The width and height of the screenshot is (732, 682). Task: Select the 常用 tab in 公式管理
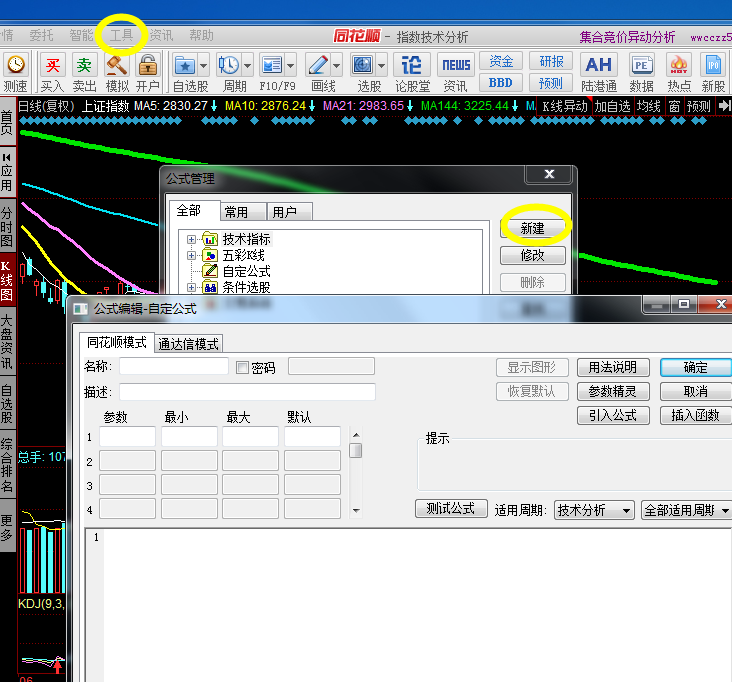tap(243, 212)
